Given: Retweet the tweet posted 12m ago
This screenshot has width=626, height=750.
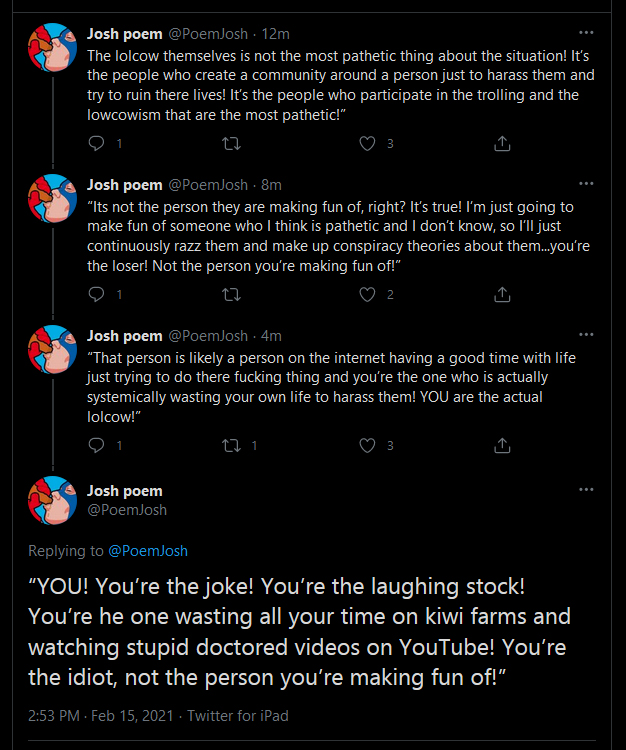Looking at the screenshot, I should (x=231, y=143).
